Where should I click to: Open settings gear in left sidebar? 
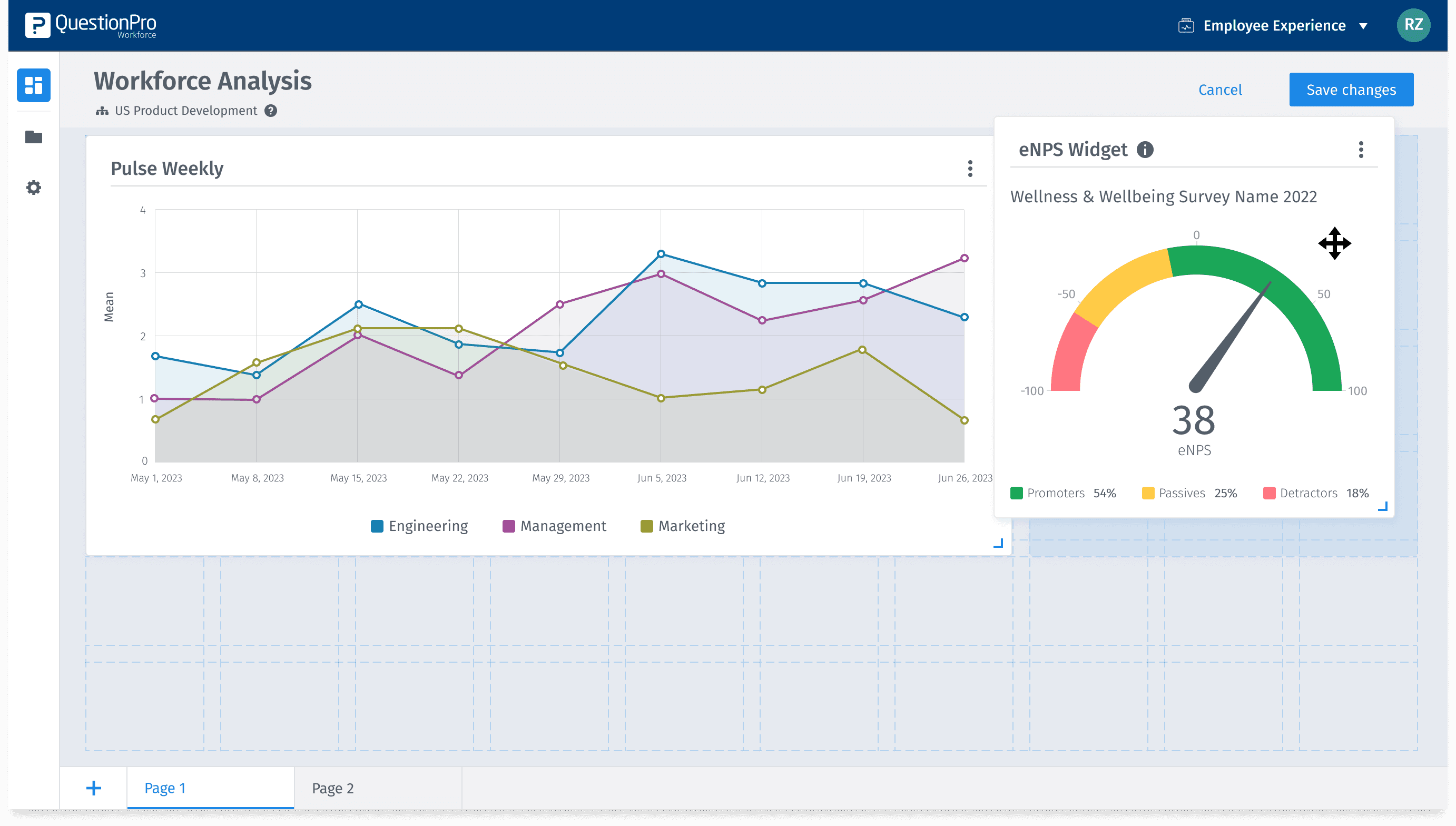tap(34, 188)
